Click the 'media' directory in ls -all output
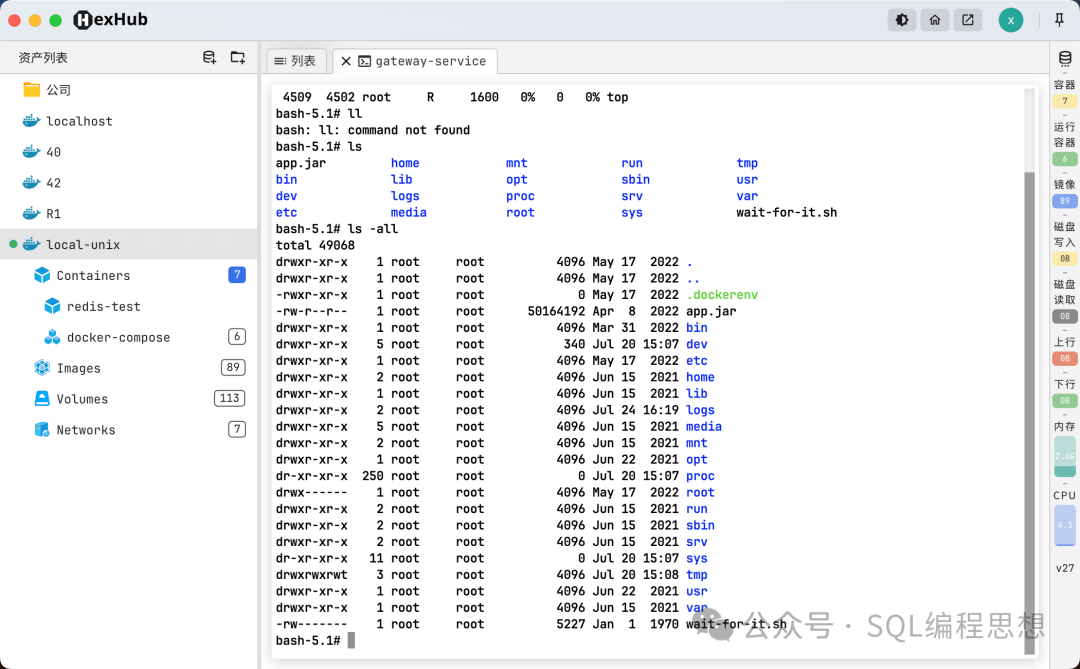The image size is (1080, 669). (704, 426)
